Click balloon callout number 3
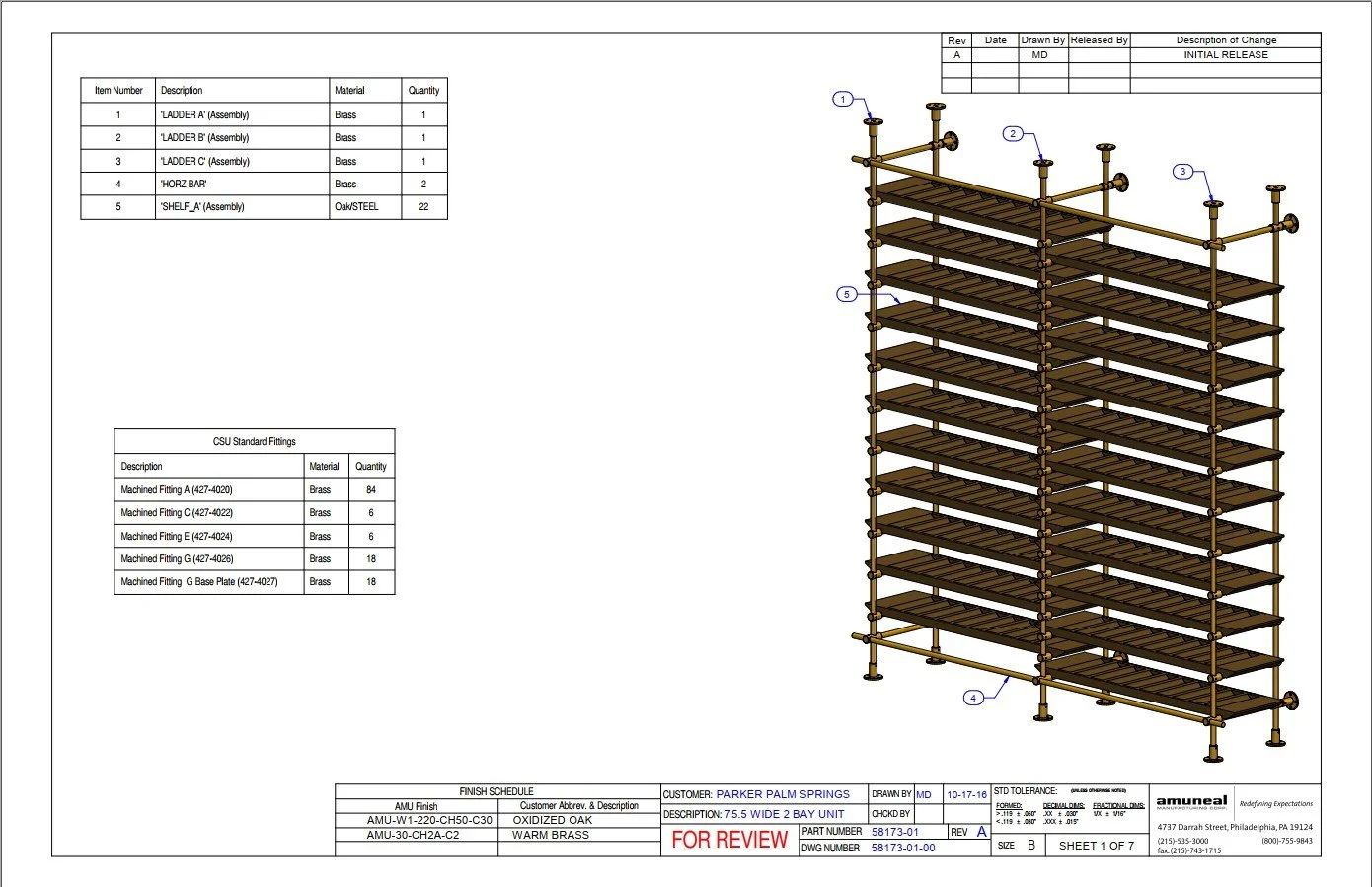This screenshot has width=1372, height=887. tap(1183, 172)
